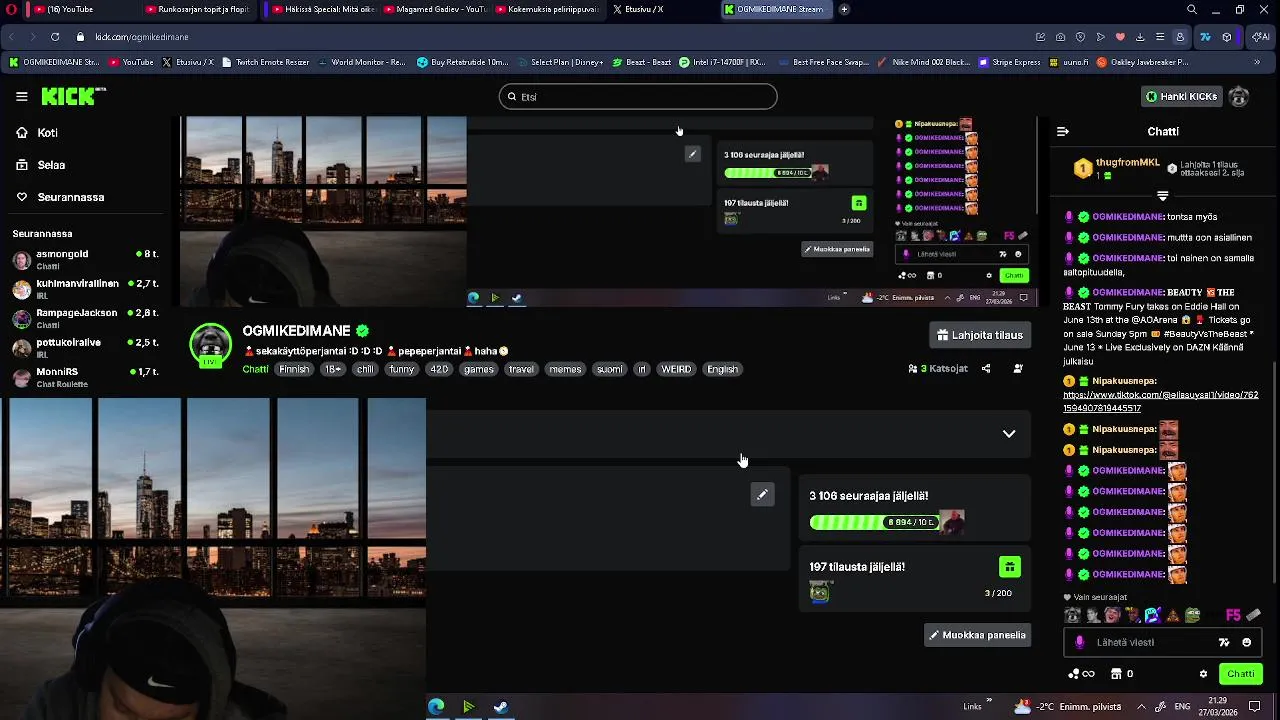Open the 7TV emote menu in chat

tap(1224, 642)
